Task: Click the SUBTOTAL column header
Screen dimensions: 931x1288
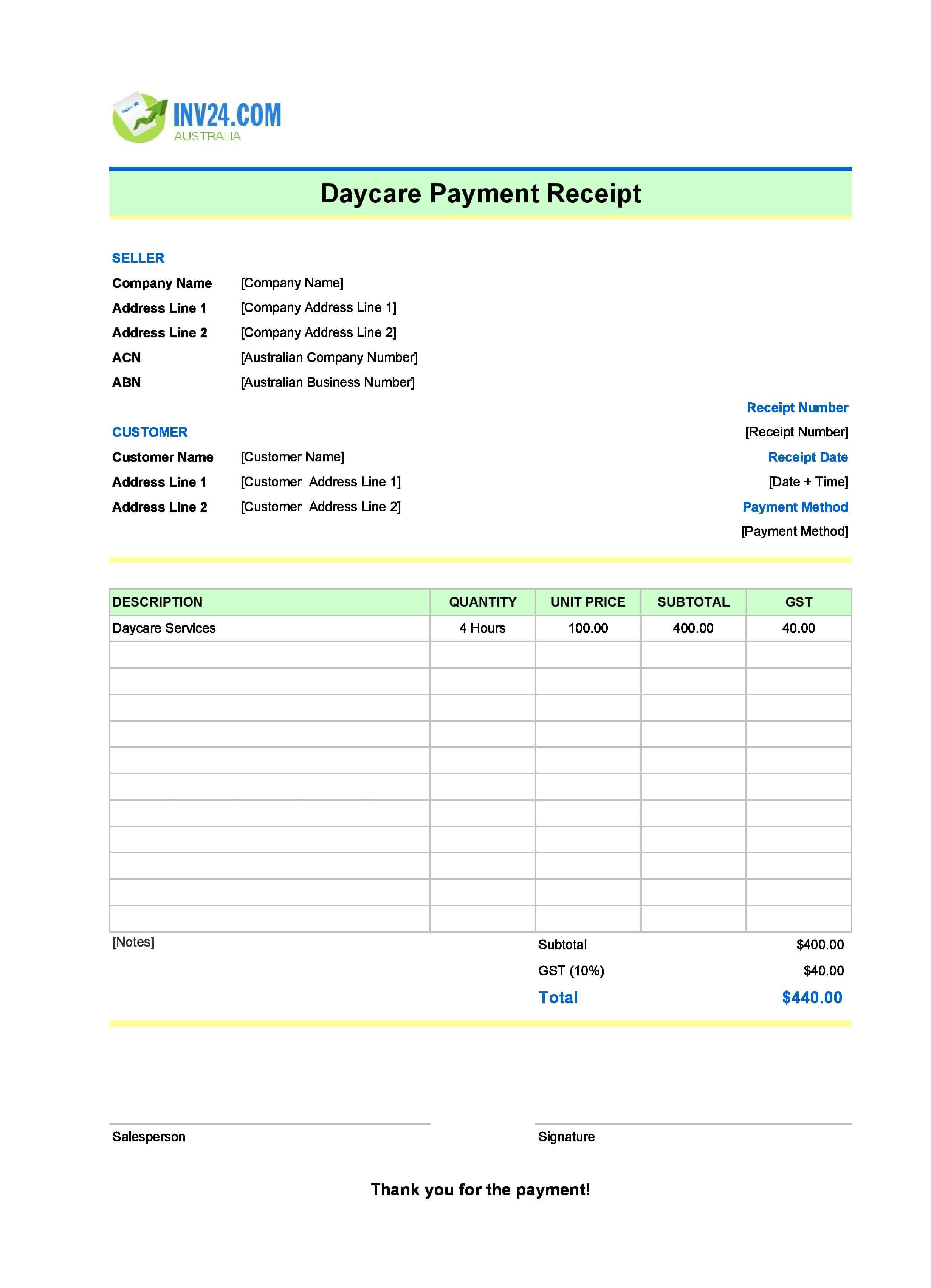Action: coord(693,602)
